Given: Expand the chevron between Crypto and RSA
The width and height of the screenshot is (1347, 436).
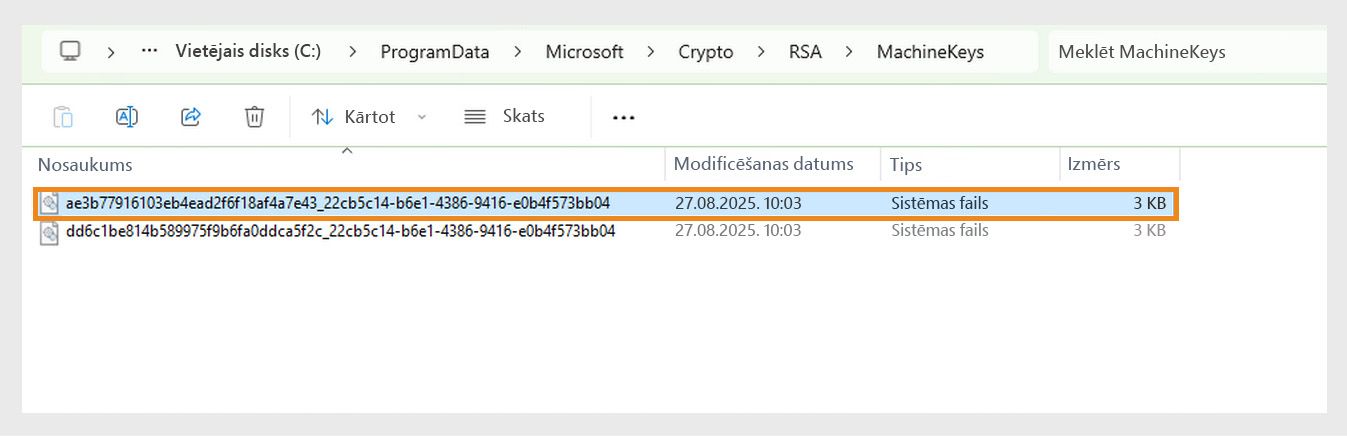Looking at the screenshot, I should 761,52.
